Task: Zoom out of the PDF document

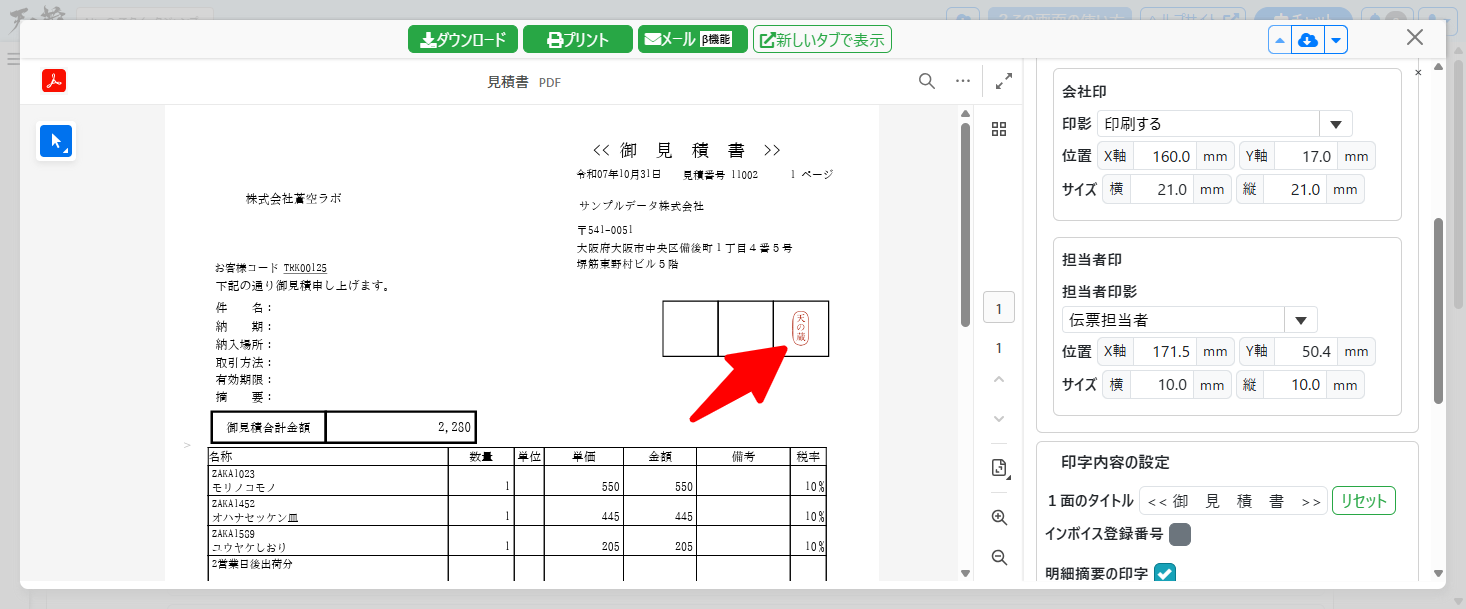Action: 998,557
